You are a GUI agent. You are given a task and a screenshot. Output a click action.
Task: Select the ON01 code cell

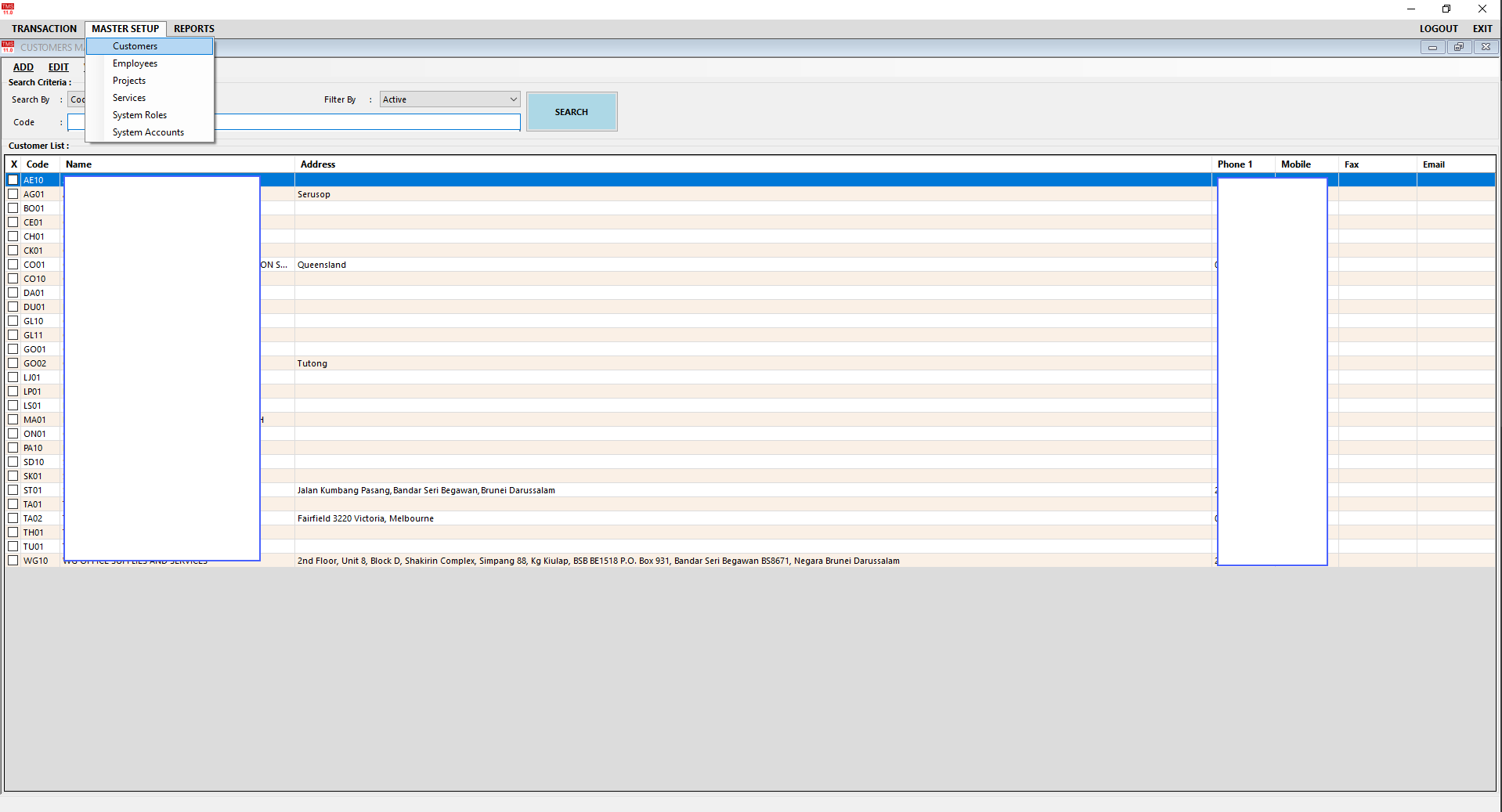(x=41, y=434)
